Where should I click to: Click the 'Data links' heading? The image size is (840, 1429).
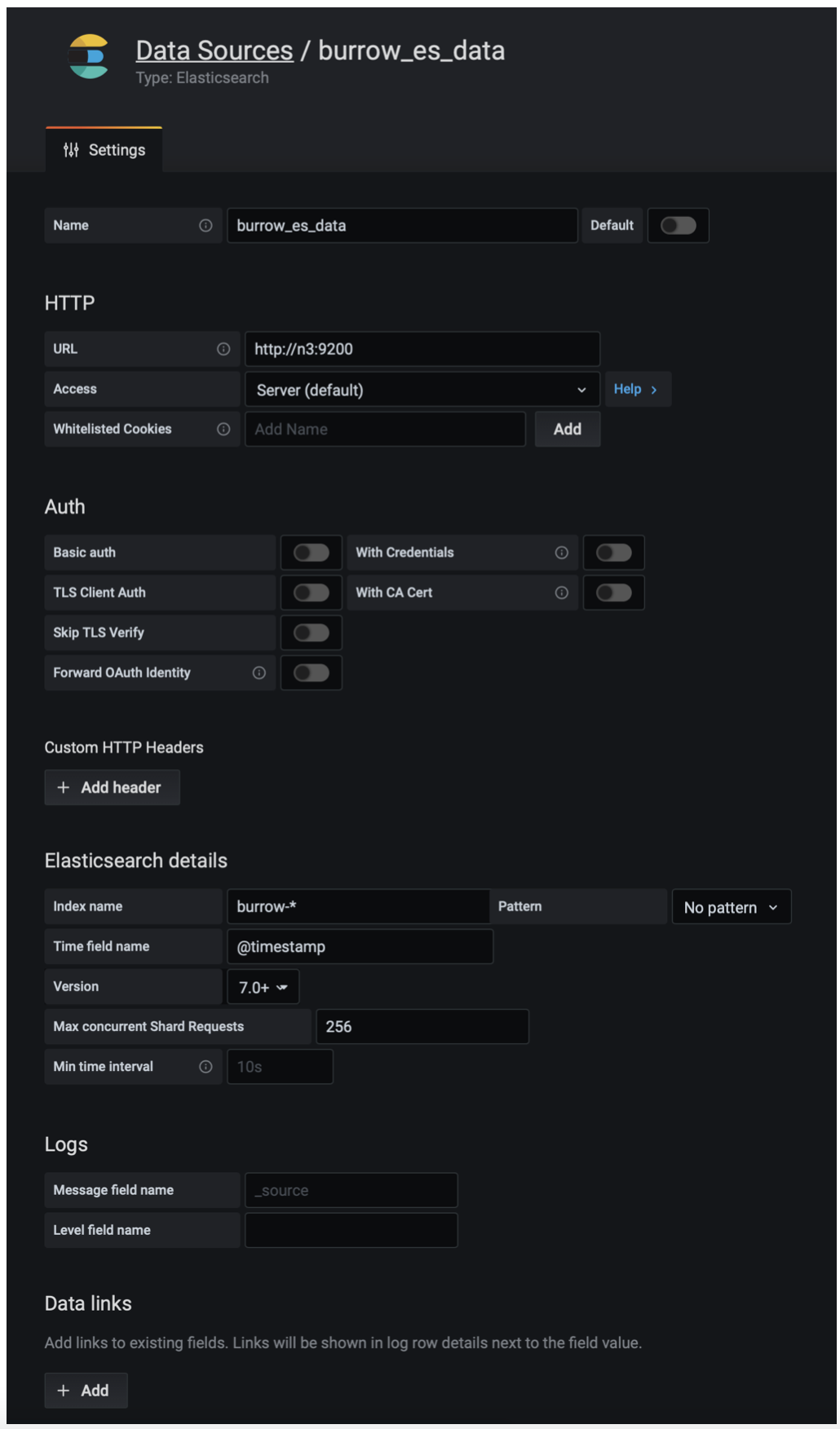tap(88, 1303)
